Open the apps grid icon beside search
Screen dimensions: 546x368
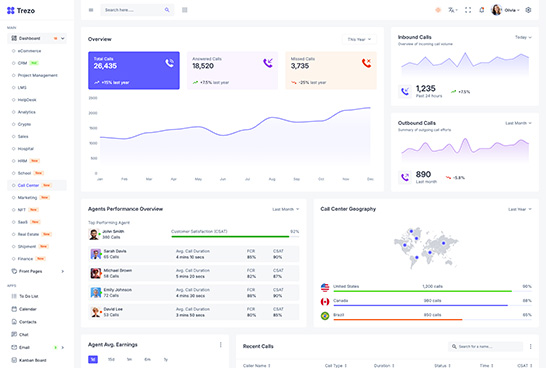click(185, 10)
